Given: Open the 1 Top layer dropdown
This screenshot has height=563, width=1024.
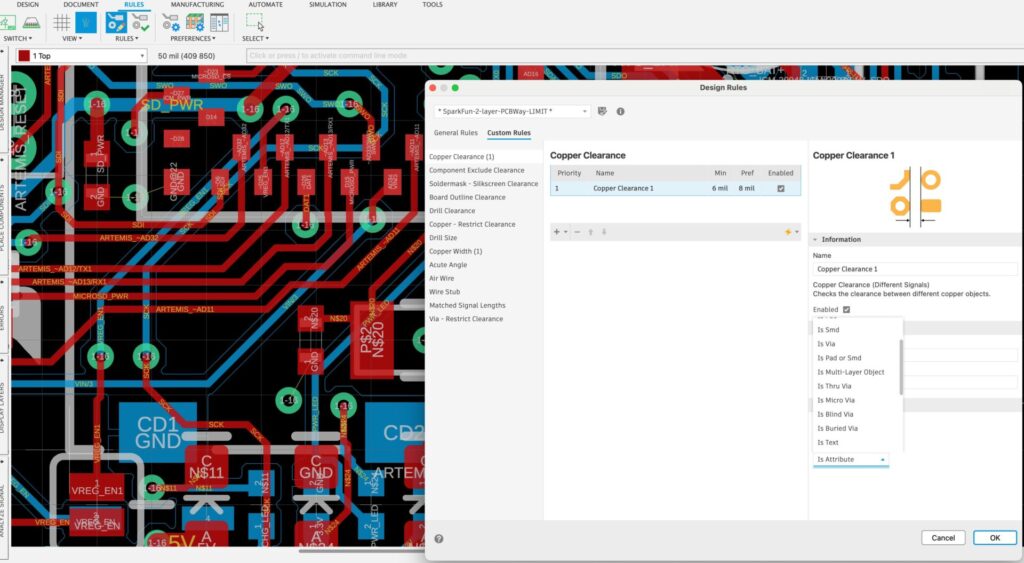Looking at the screenshot, I should [x=80, y=56].
